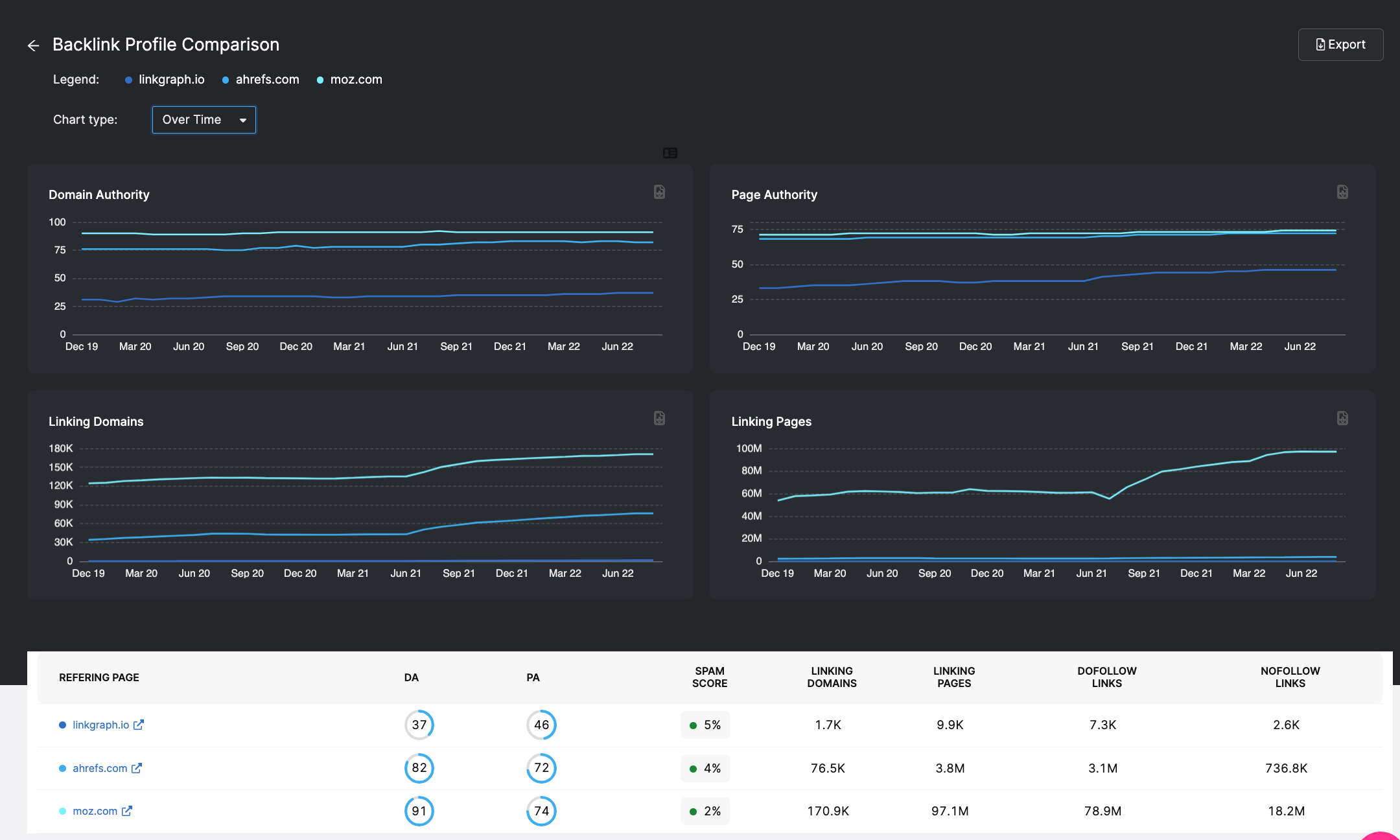
Task: Click the Export button
Action: click(x=1340, y=45)
